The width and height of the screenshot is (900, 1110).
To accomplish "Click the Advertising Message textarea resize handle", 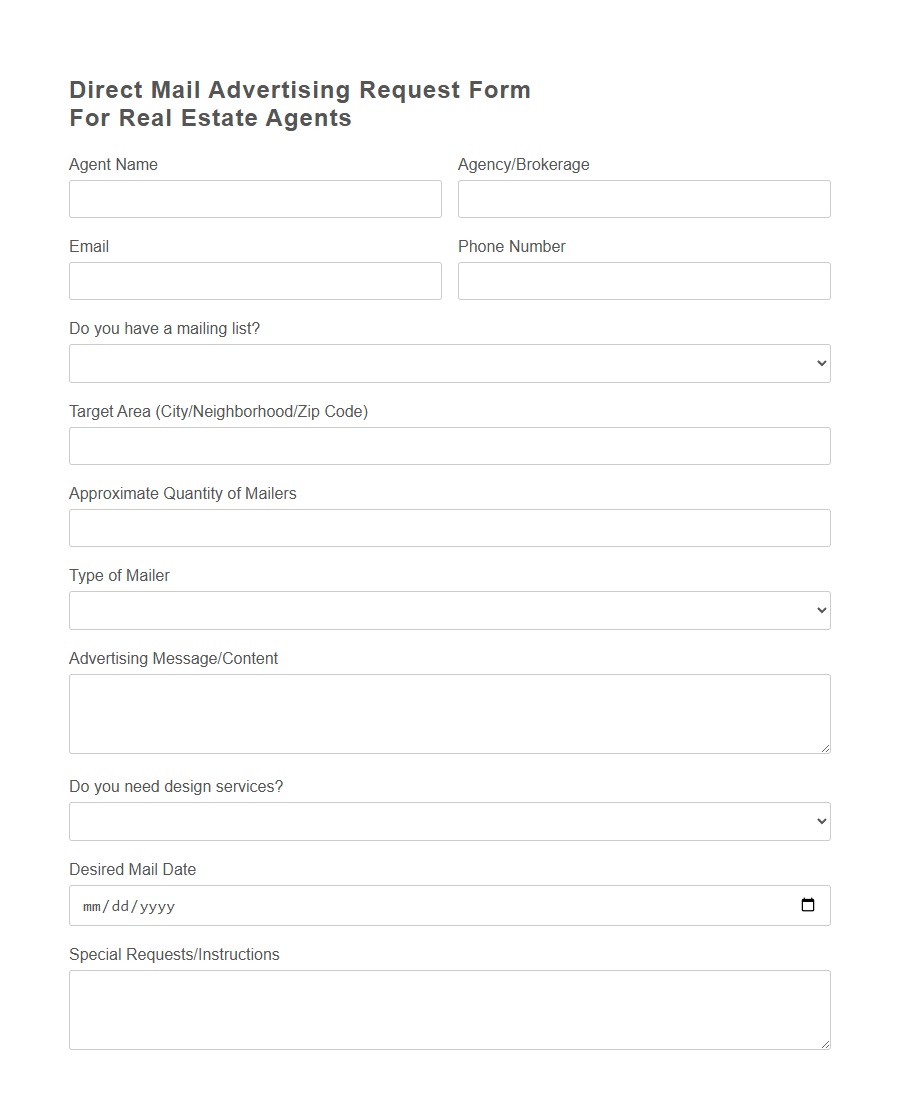I will coord(826,749).
